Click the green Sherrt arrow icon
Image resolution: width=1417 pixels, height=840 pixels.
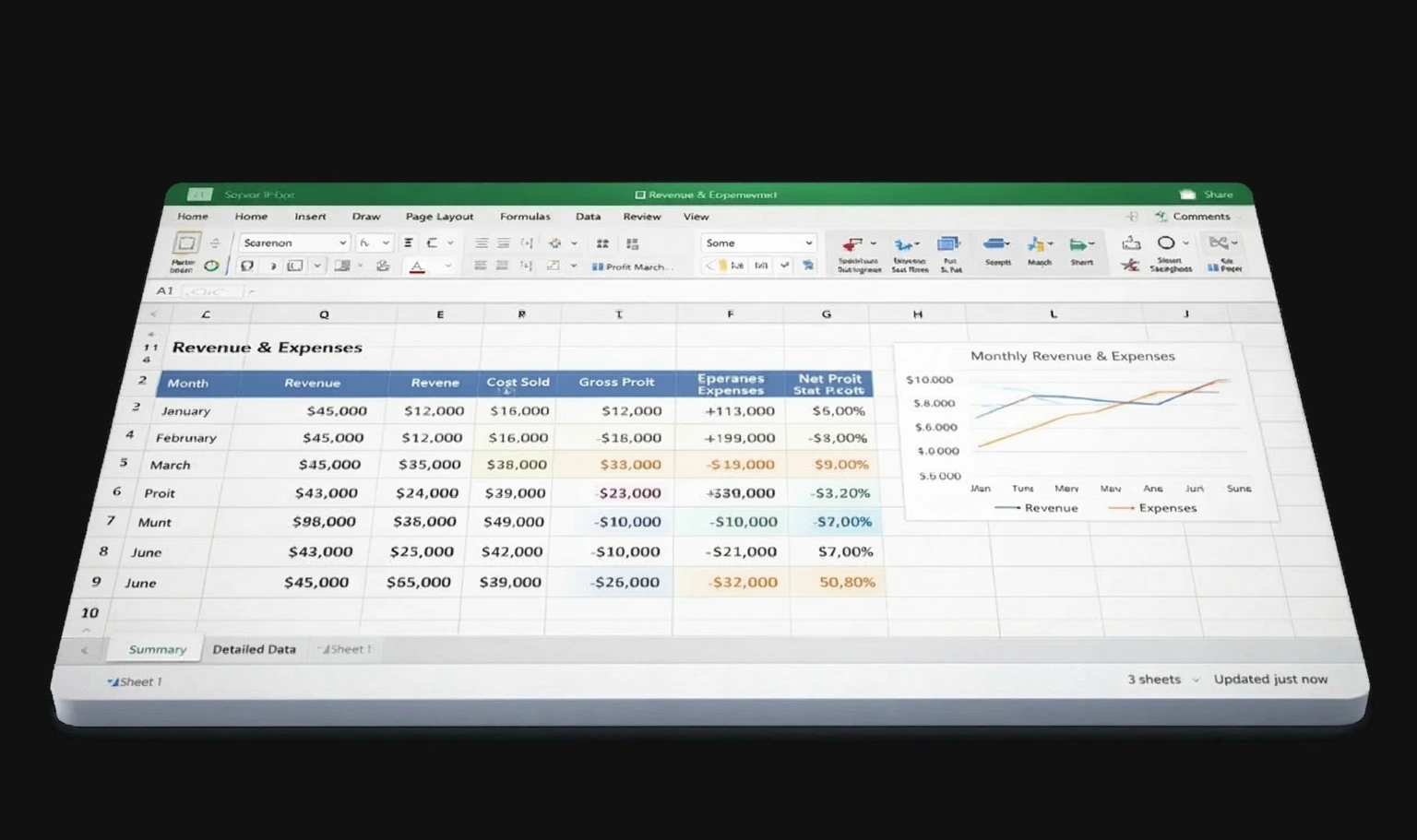pyautogui.click(x=1079, y=245)
